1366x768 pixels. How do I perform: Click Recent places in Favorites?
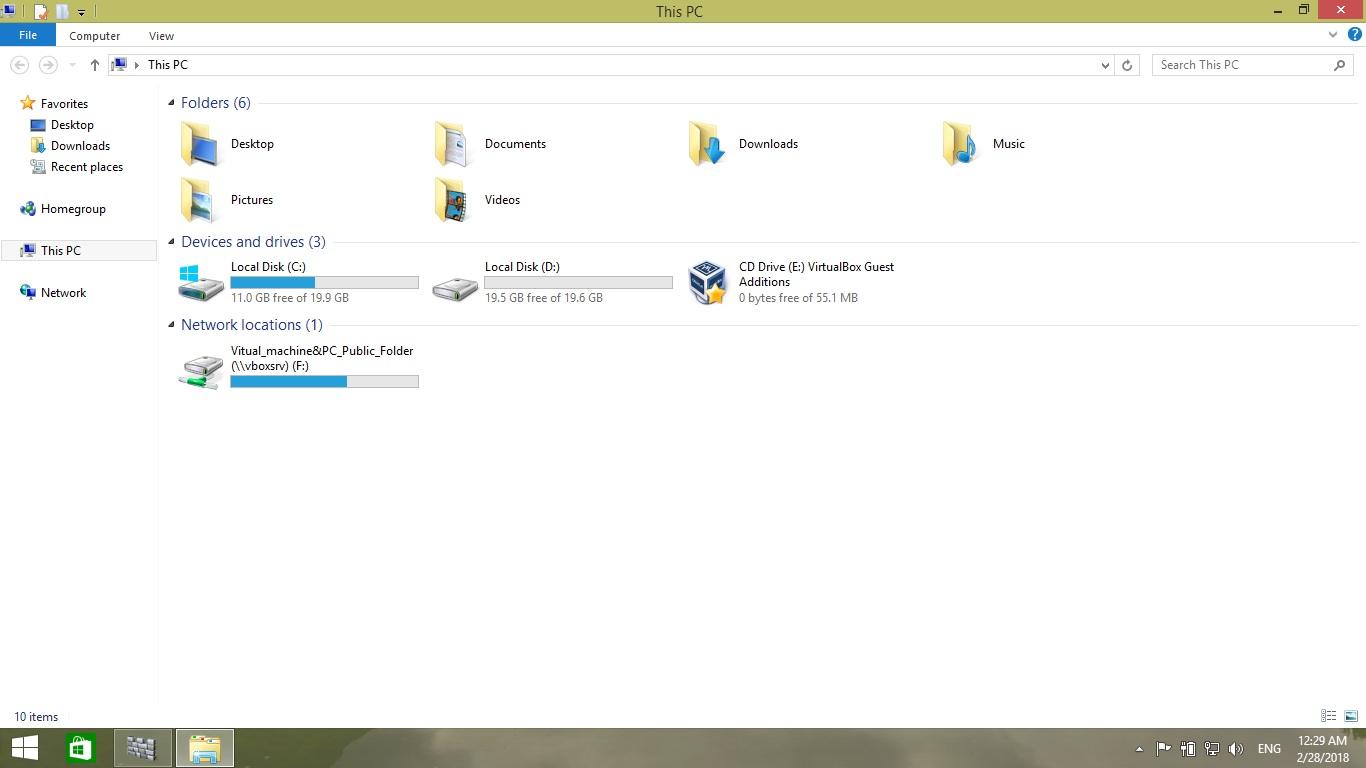pyautogui.click(x=87, y=166)
